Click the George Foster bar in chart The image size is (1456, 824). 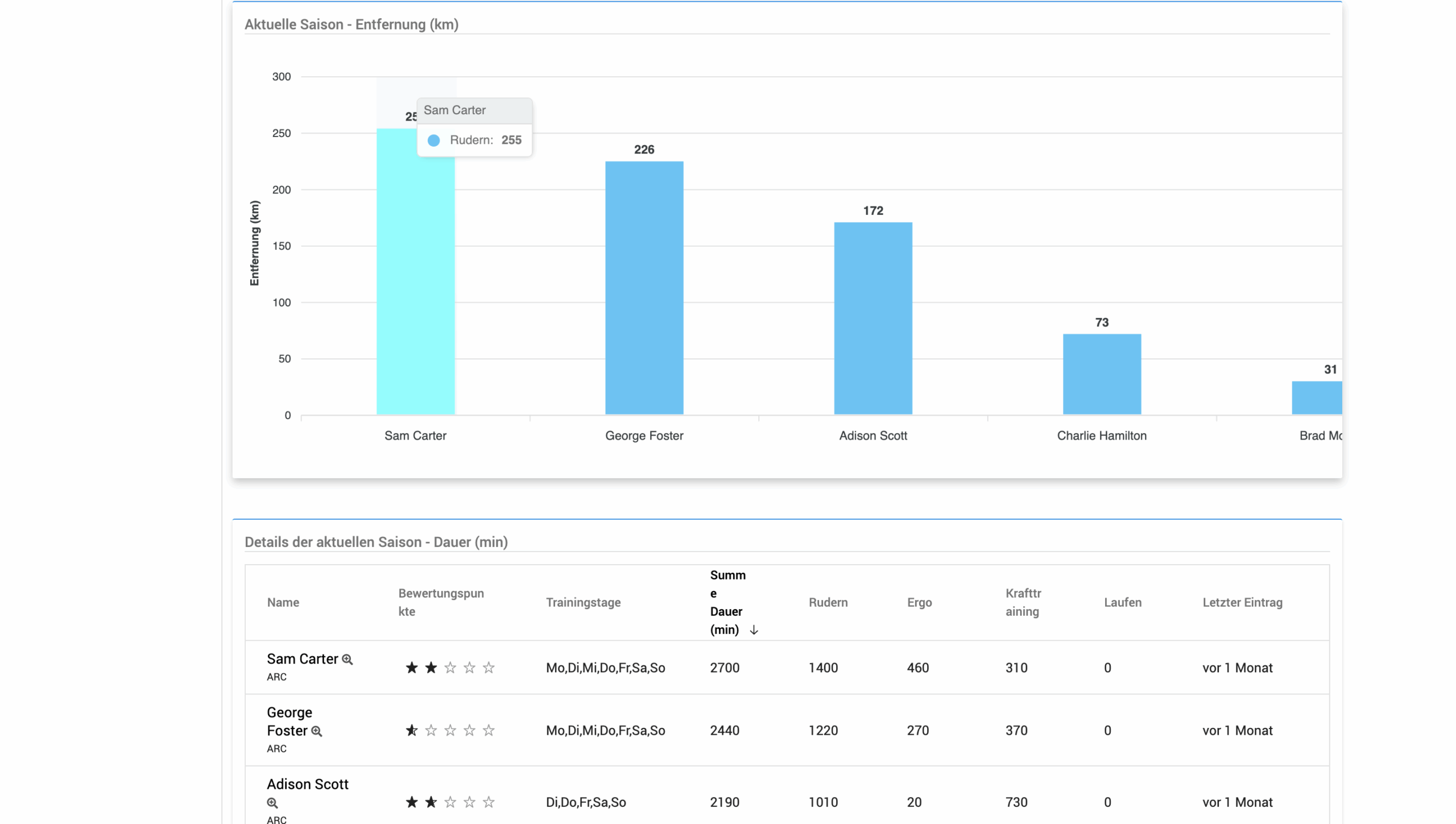(644, 288)
